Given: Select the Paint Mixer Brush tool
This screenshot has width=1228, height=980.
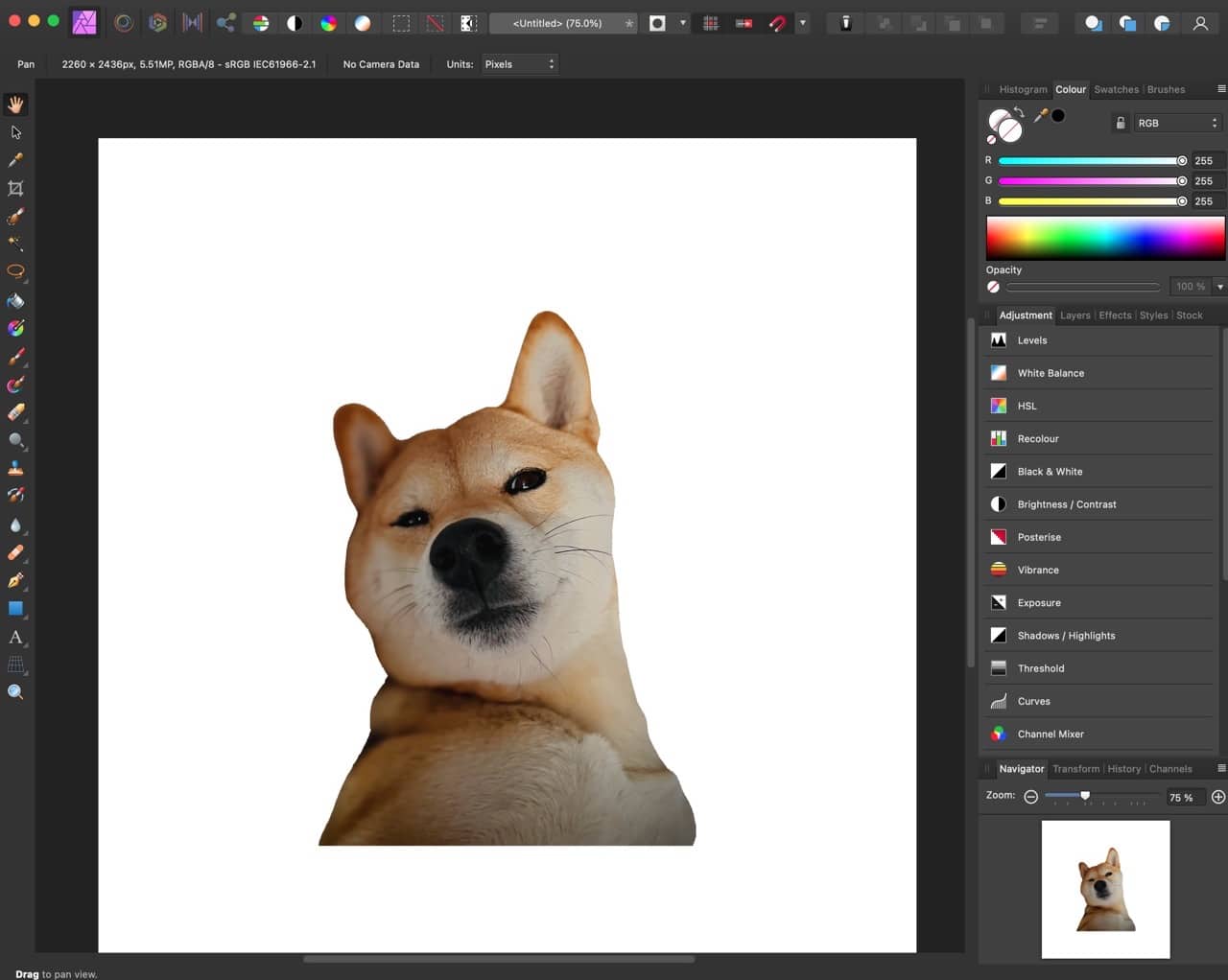Looking at the screenshot, I should 15,385.
